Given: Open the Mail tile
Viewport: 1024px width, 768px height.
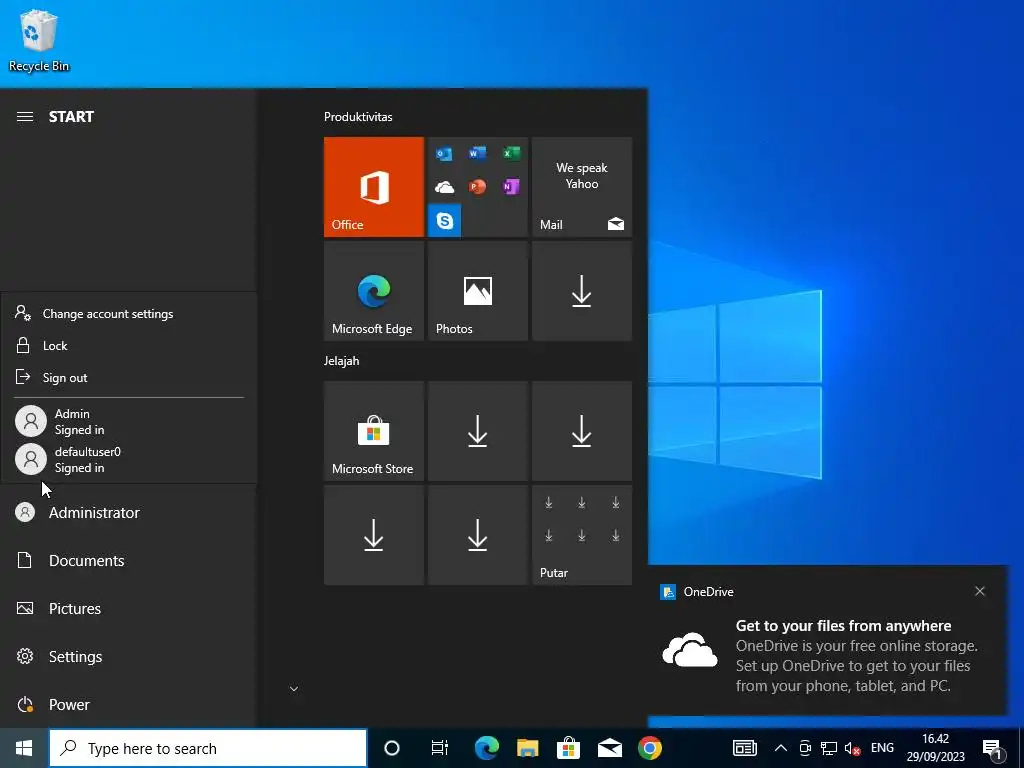Looking at the screenshot, I should tap(582, 187).
